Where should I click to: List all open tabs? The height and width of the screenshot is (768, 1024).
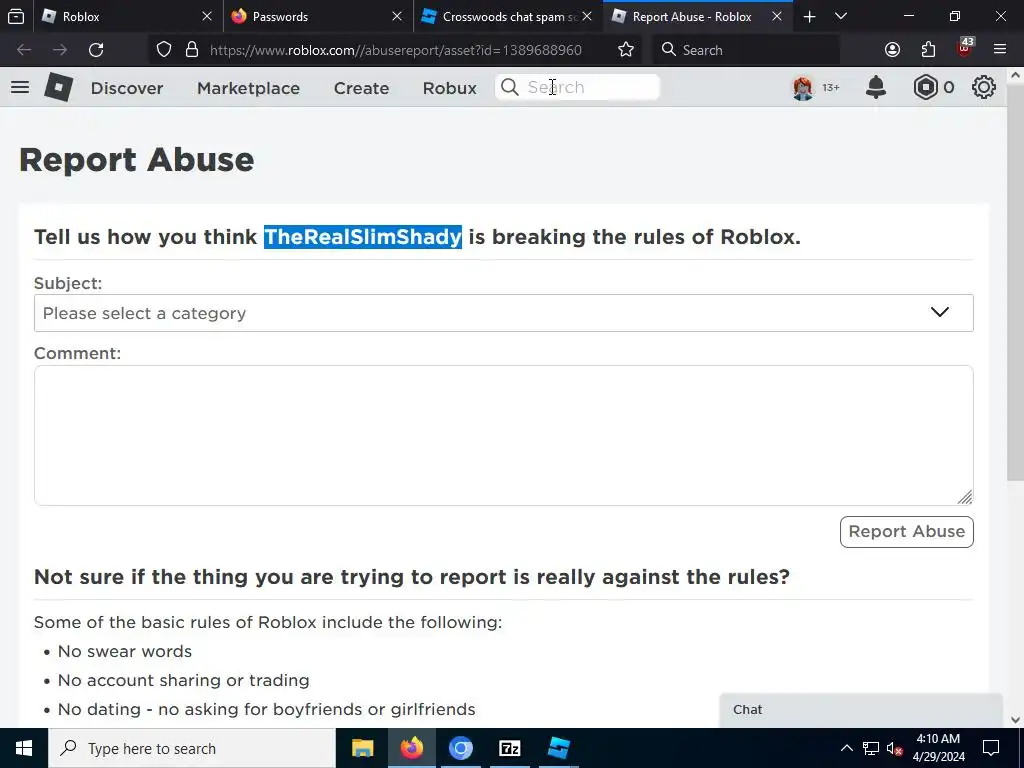841,16
